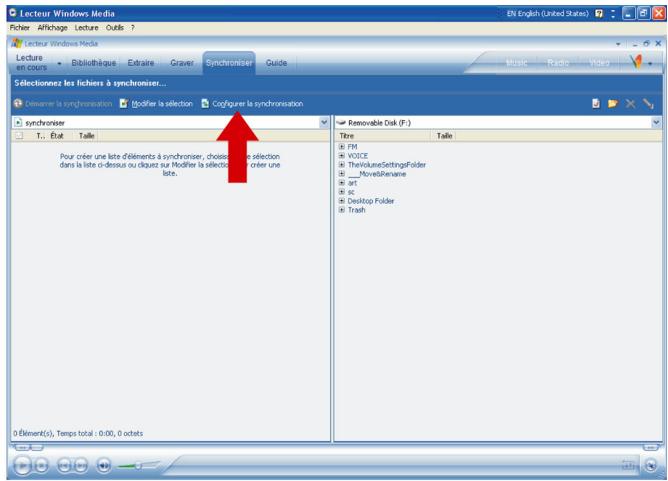Open the ? help menu

coord(132,28)
